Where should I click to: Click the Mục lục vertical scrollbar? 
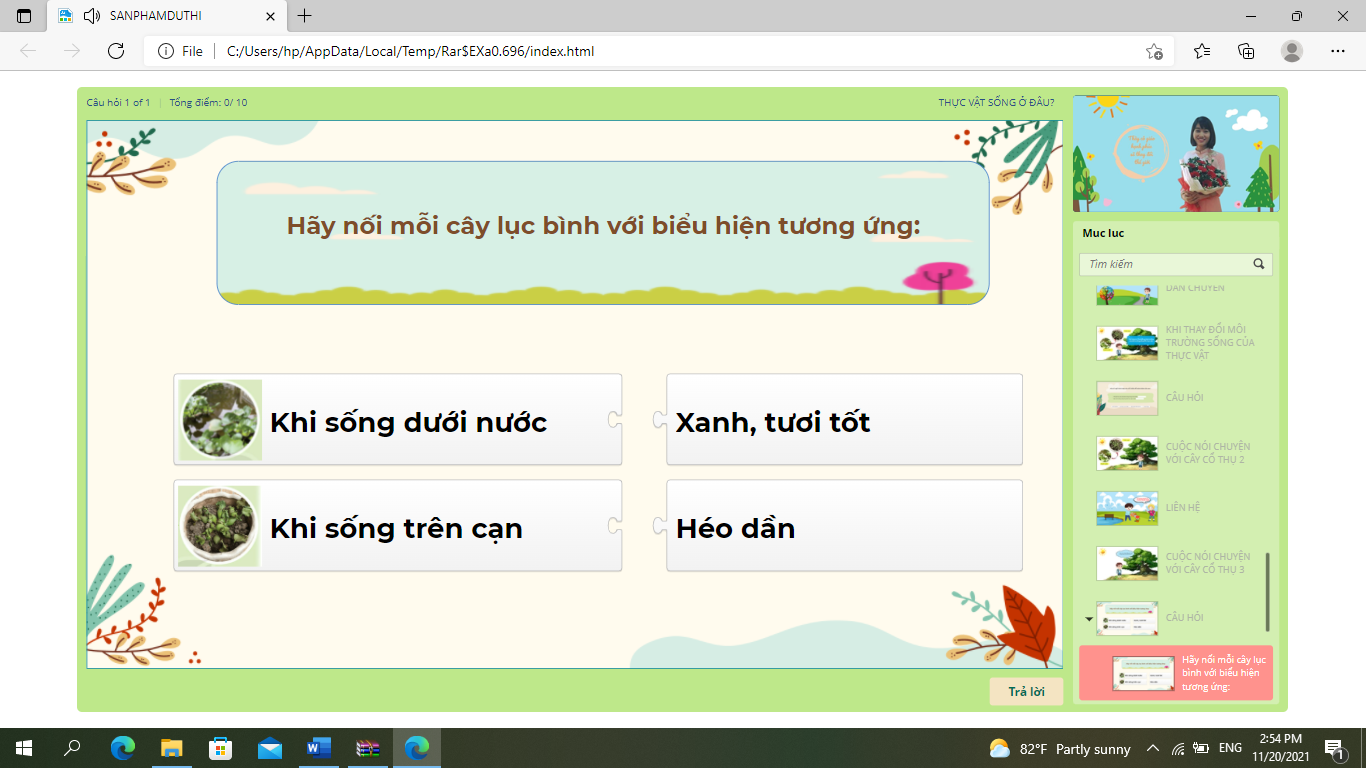(x=1268, y=591)
